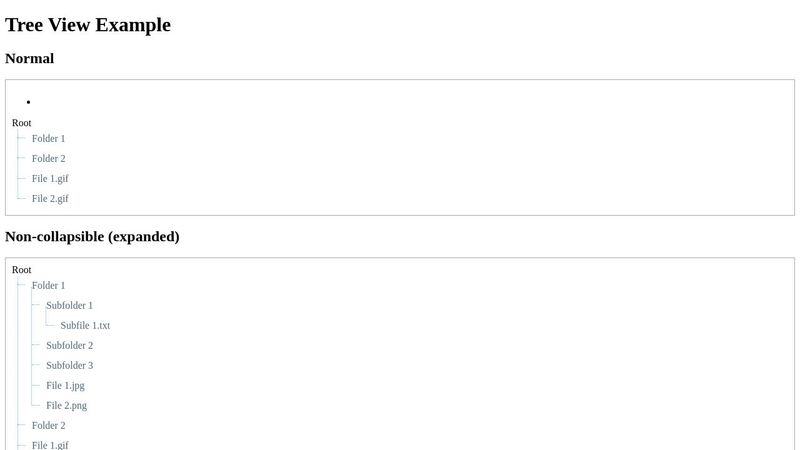Click the Normal section heading
Viewport: 800px width, 450px height.
coord(30,58)
